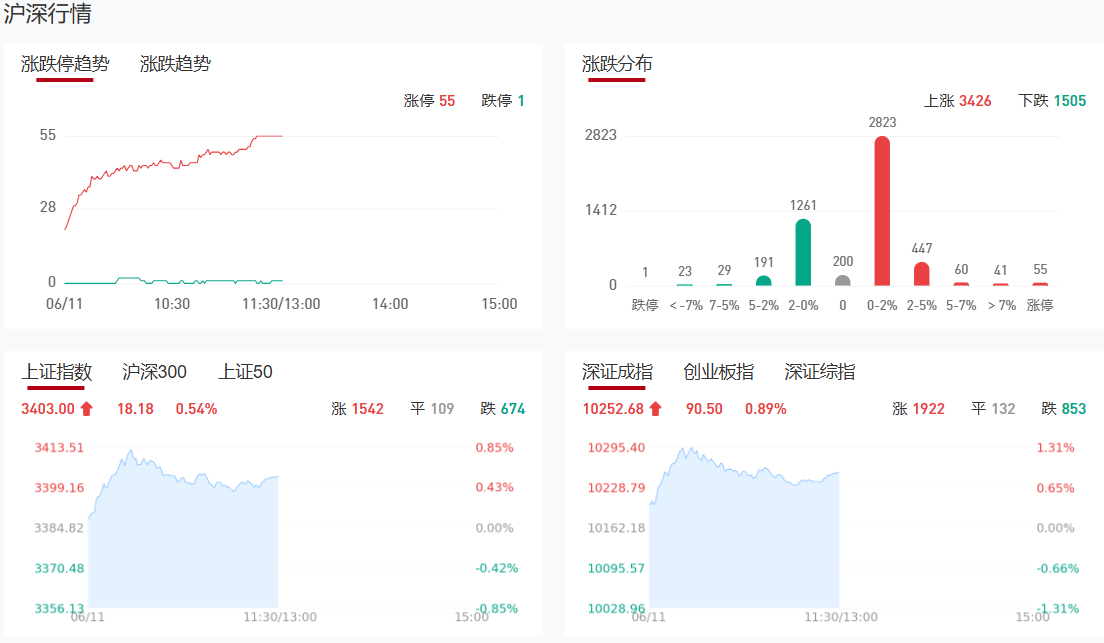Click the gray flat bar labeled 200

tap(843, 280)
